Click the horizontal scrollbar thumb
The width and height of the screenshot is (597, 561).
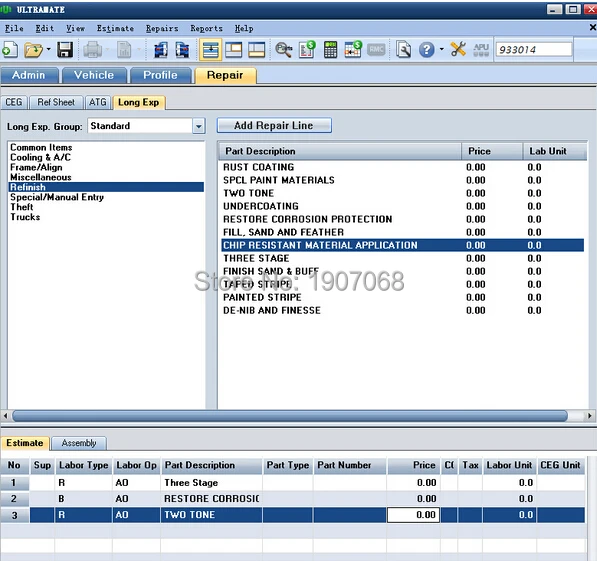(290, 416)
